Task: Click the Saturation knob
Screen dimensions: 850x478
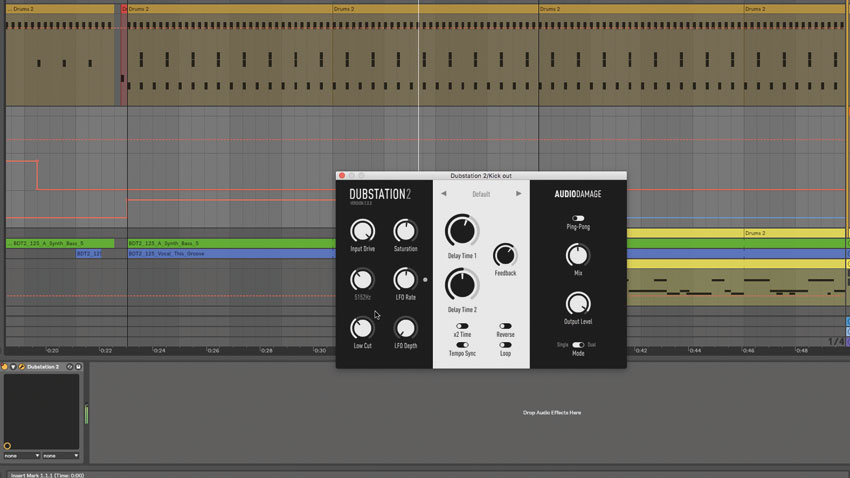Action: point(405,231)
